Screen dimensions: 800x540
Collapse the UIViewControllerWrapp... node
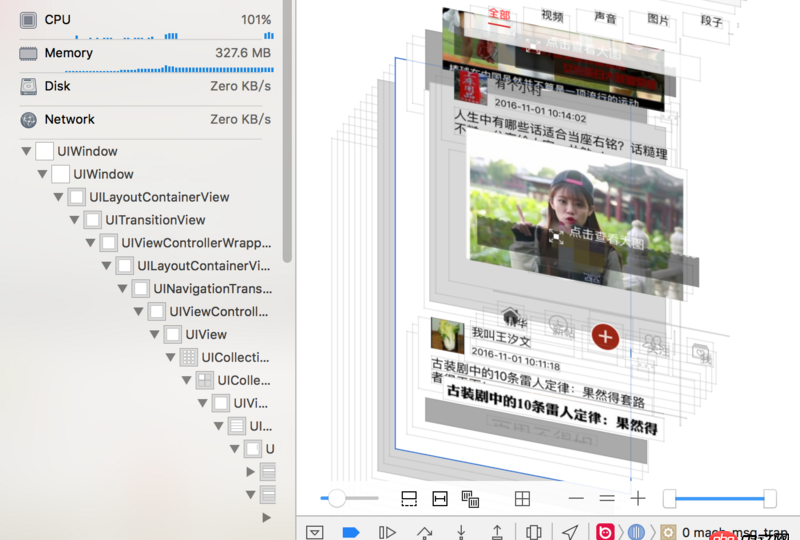[x=90, y=243]
